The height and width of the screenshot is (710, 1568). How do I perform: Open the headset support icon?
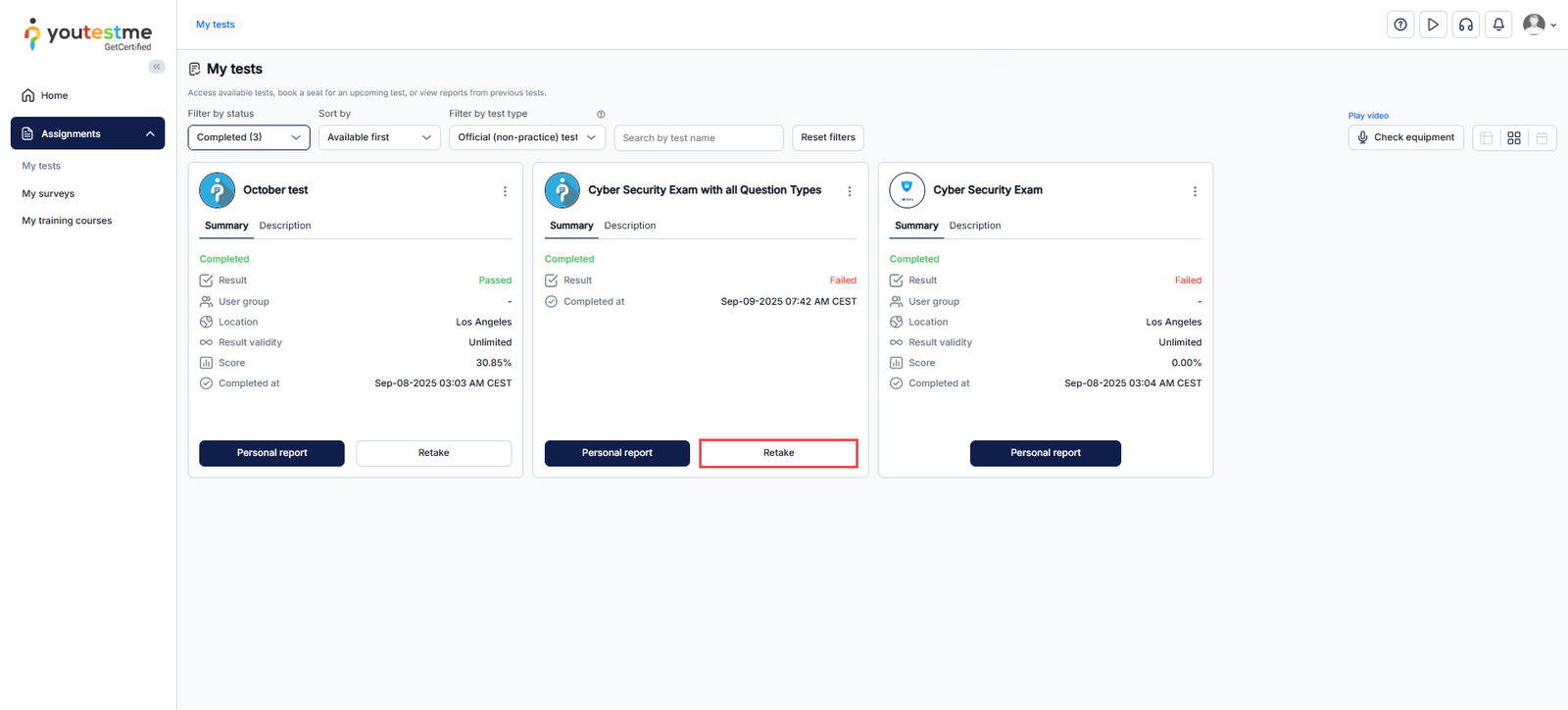(1466, 25)
